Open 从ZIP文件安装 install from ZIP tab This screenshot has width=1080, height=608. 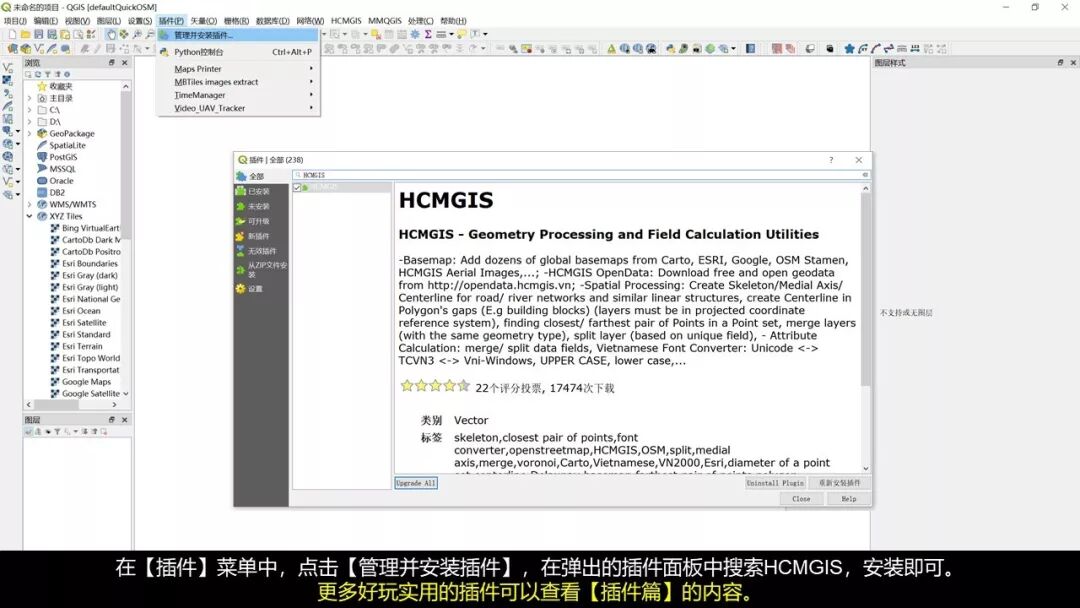[261, 269]
